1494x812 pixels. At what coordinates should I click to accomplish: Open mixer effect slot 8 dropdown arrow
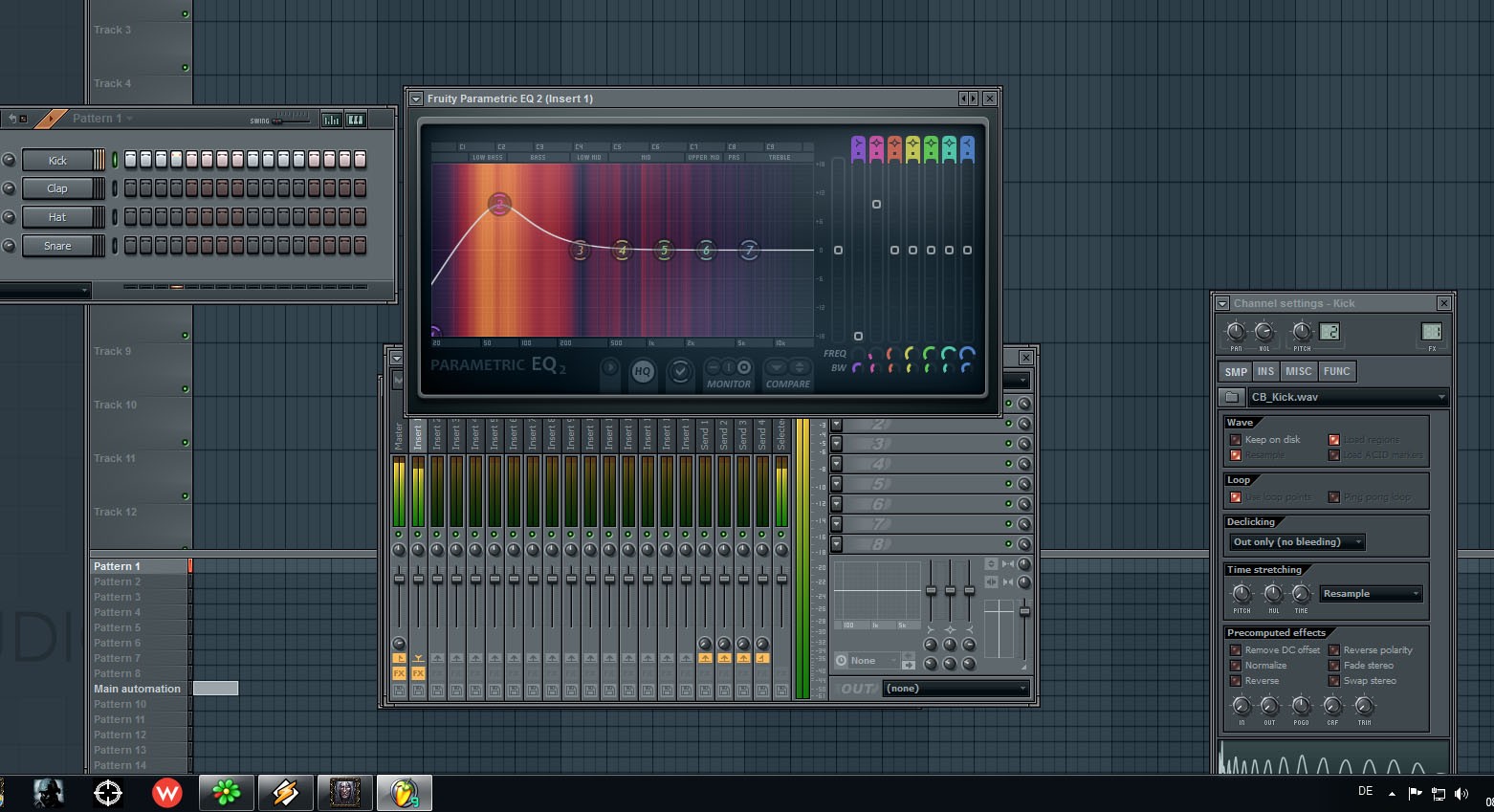[x=836, y=544]
